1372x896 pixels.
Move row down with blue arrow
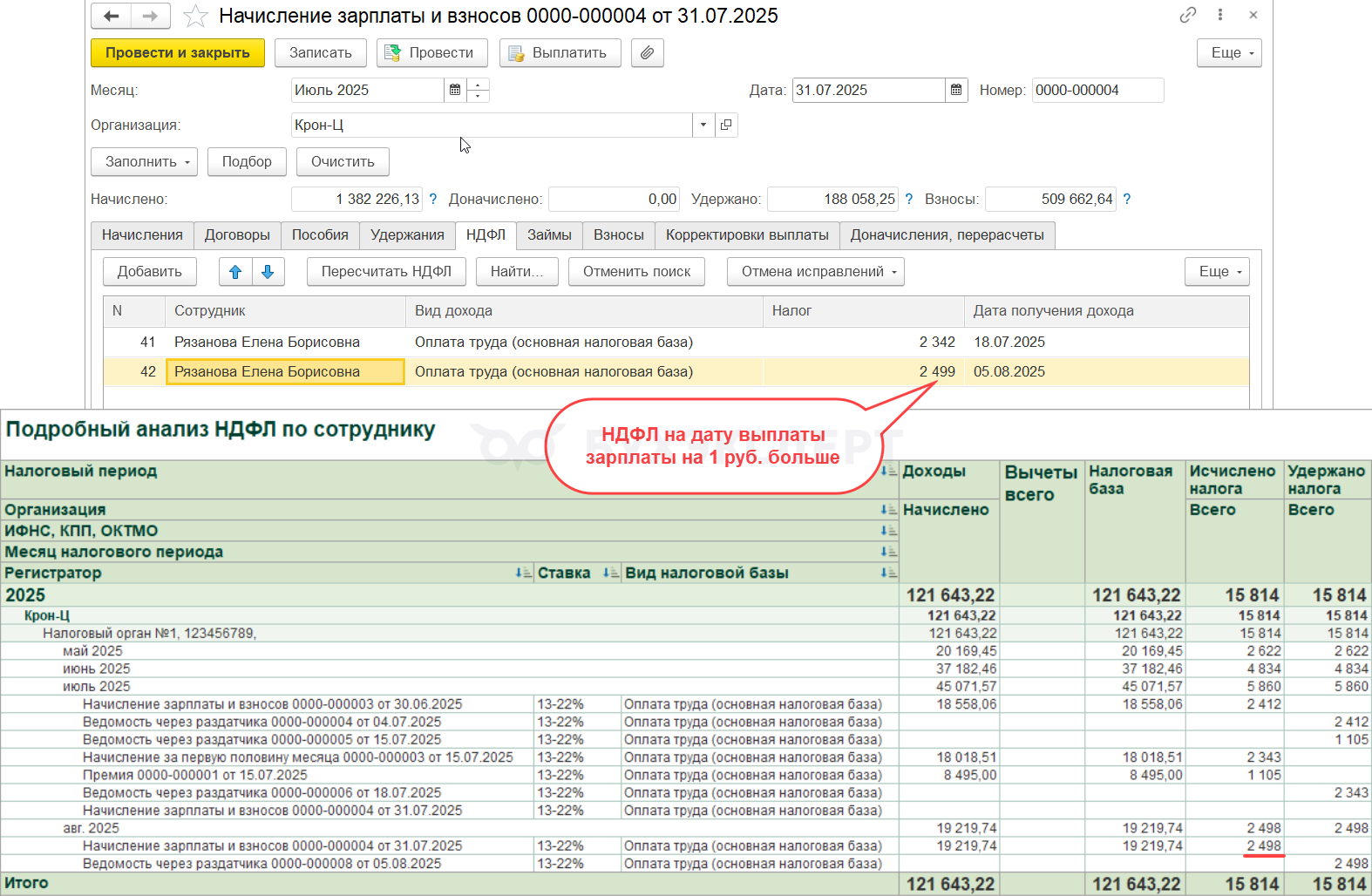click(x=268, y=272)
